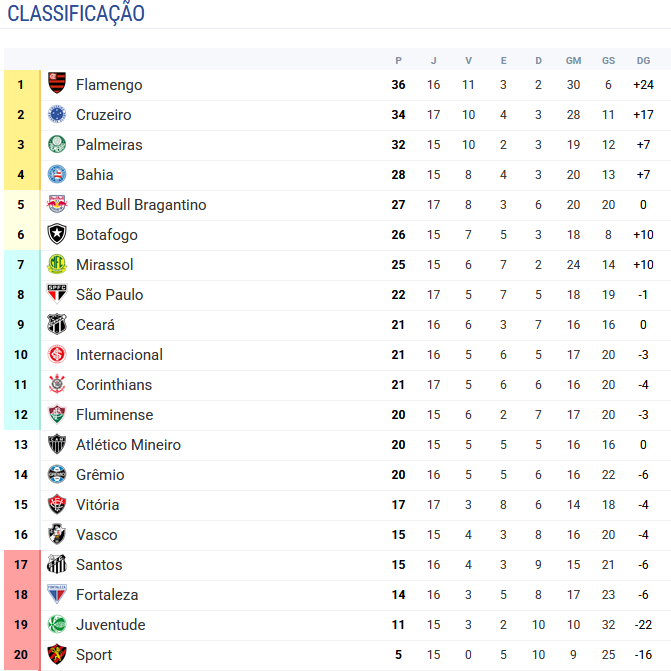Click the Corinthians club crest
Image resolution: width=671 pixels, height=671 pixels.
[57, 384]
